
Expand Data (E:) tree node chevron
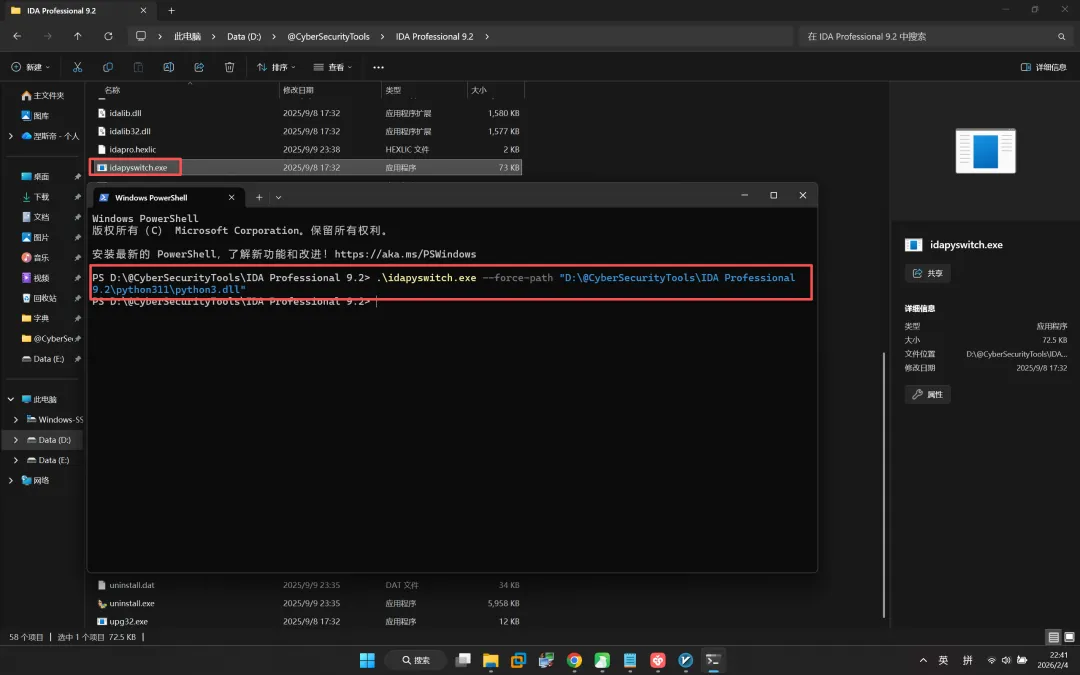[16, 460]
